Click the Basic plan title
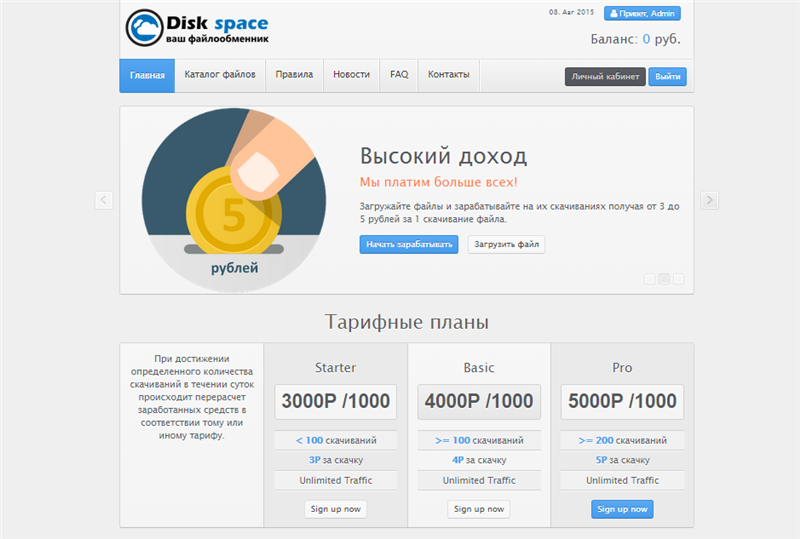Screen dimensions: 800x539 (x=479, y=368)
